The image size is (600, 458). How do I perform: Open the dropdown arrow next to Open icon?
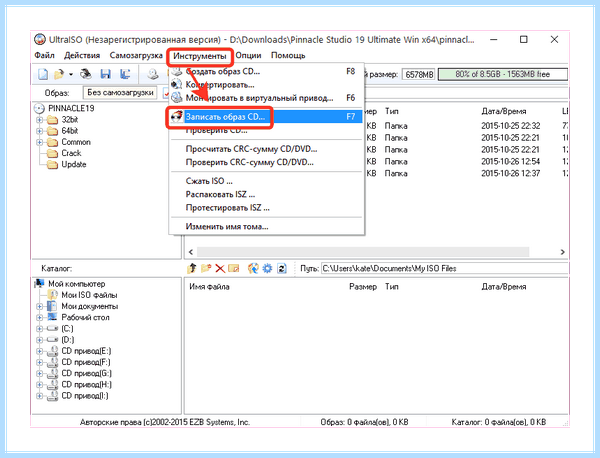tap(71, 74)
